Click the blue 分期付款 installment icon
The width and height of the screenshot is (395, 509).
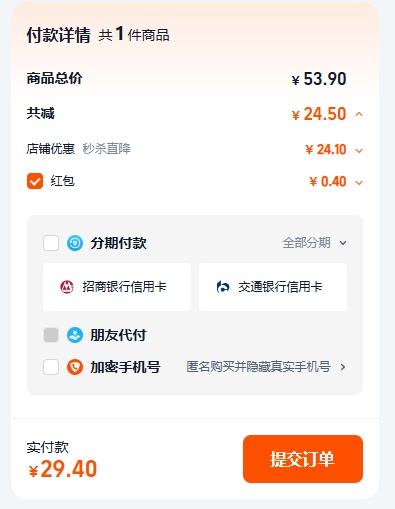coord(75,243)
